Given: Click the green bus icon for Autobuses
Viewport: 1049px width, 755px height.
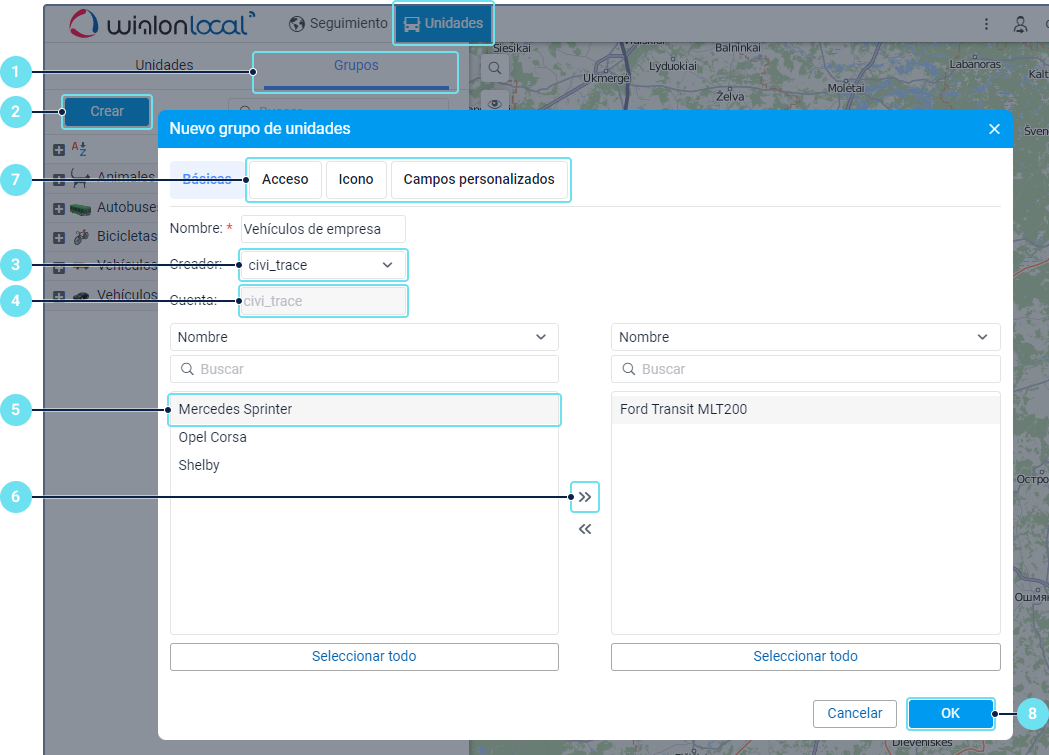Looking at the screenshot, I should [x=80, y=209].
